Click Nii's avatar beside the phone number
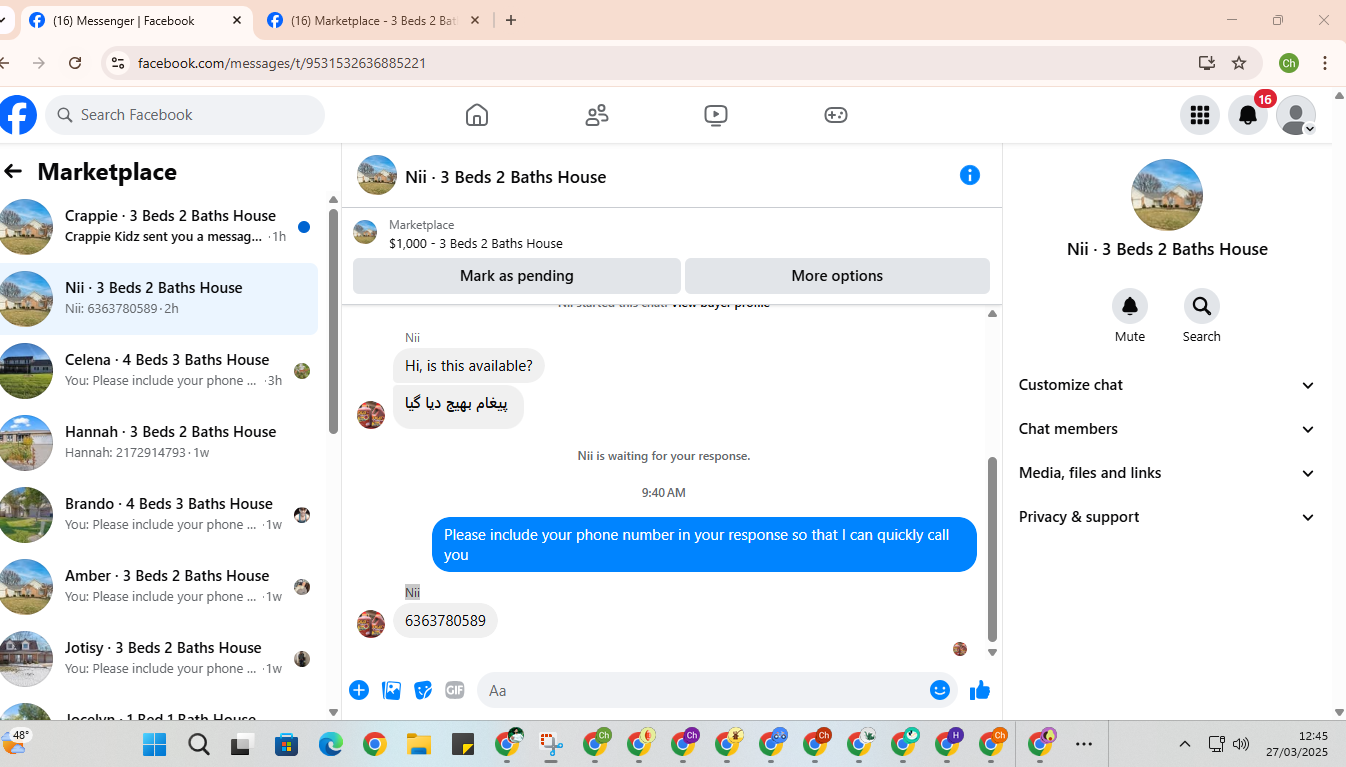 [371, 624]
